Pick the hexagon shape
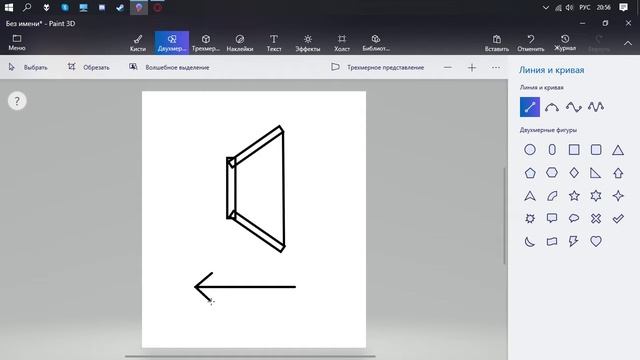The height and width of the screenshot is (360, 640). (552, 173)
